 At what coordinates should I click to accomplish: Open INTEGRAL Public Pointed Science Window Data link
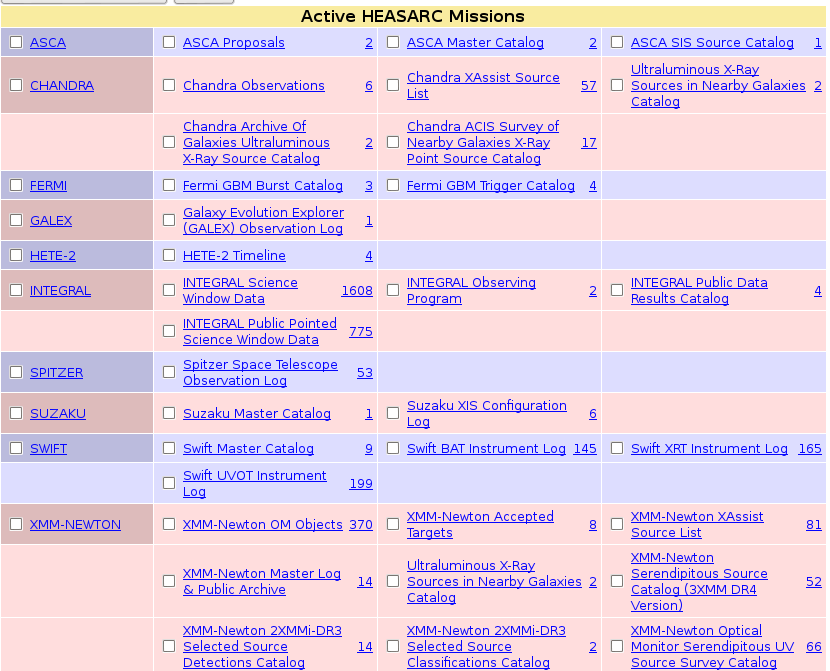pyautogui.click(x=259, y=331)
